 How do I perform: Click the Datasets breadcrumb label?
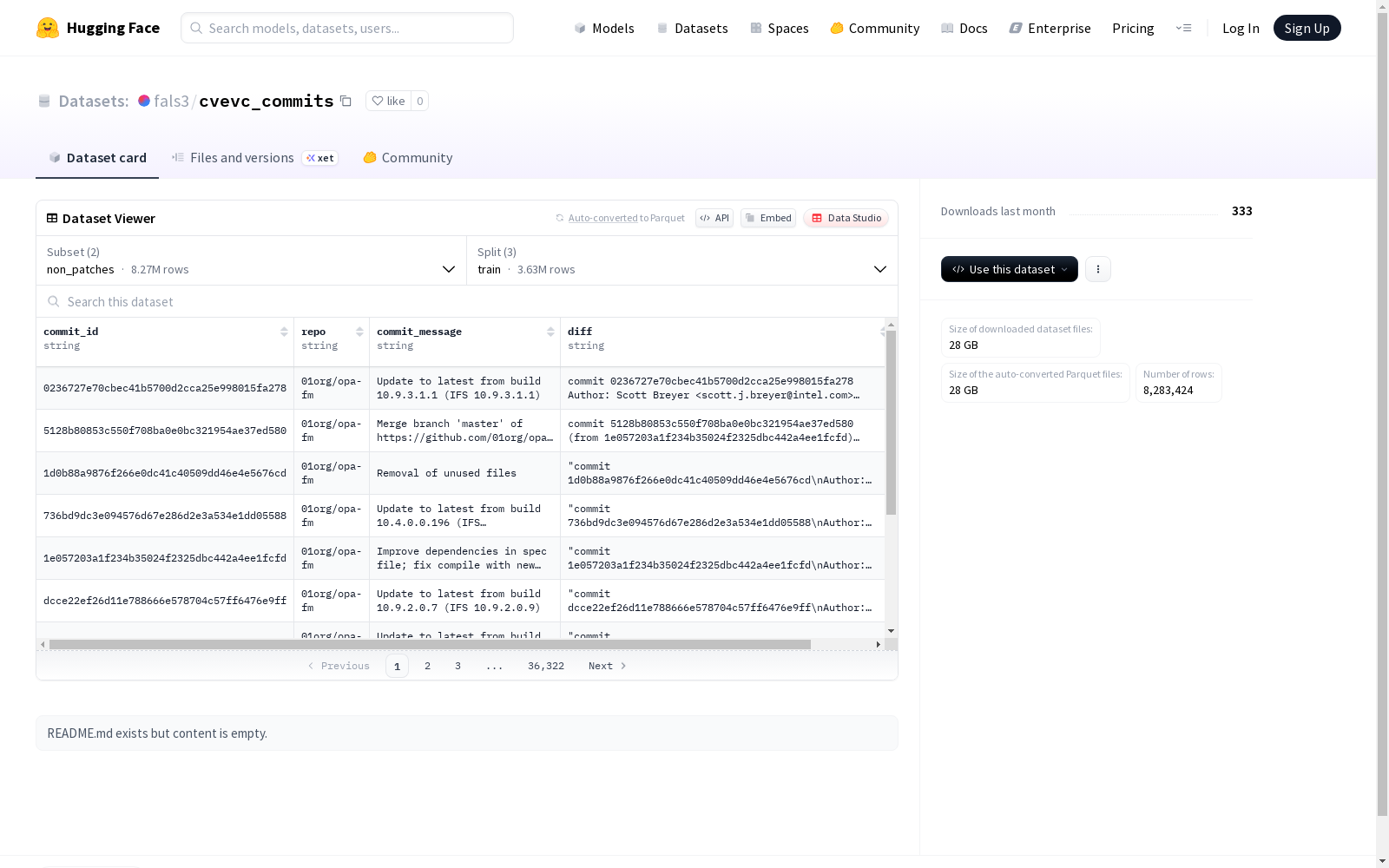coord(93,101)
